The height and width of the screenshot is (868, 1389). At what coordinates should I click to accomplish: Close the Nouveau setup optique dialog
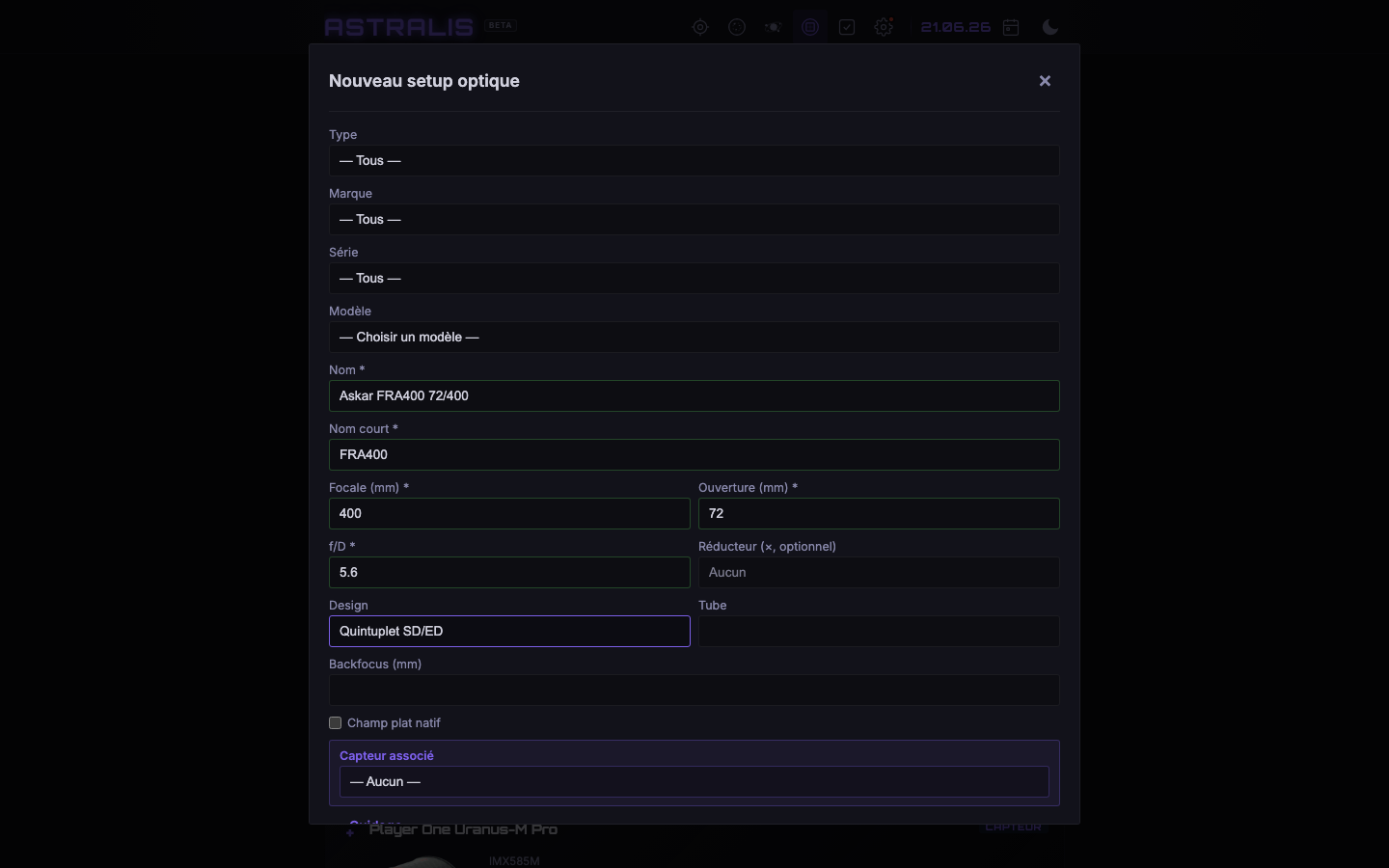(x=1045, y=81)
